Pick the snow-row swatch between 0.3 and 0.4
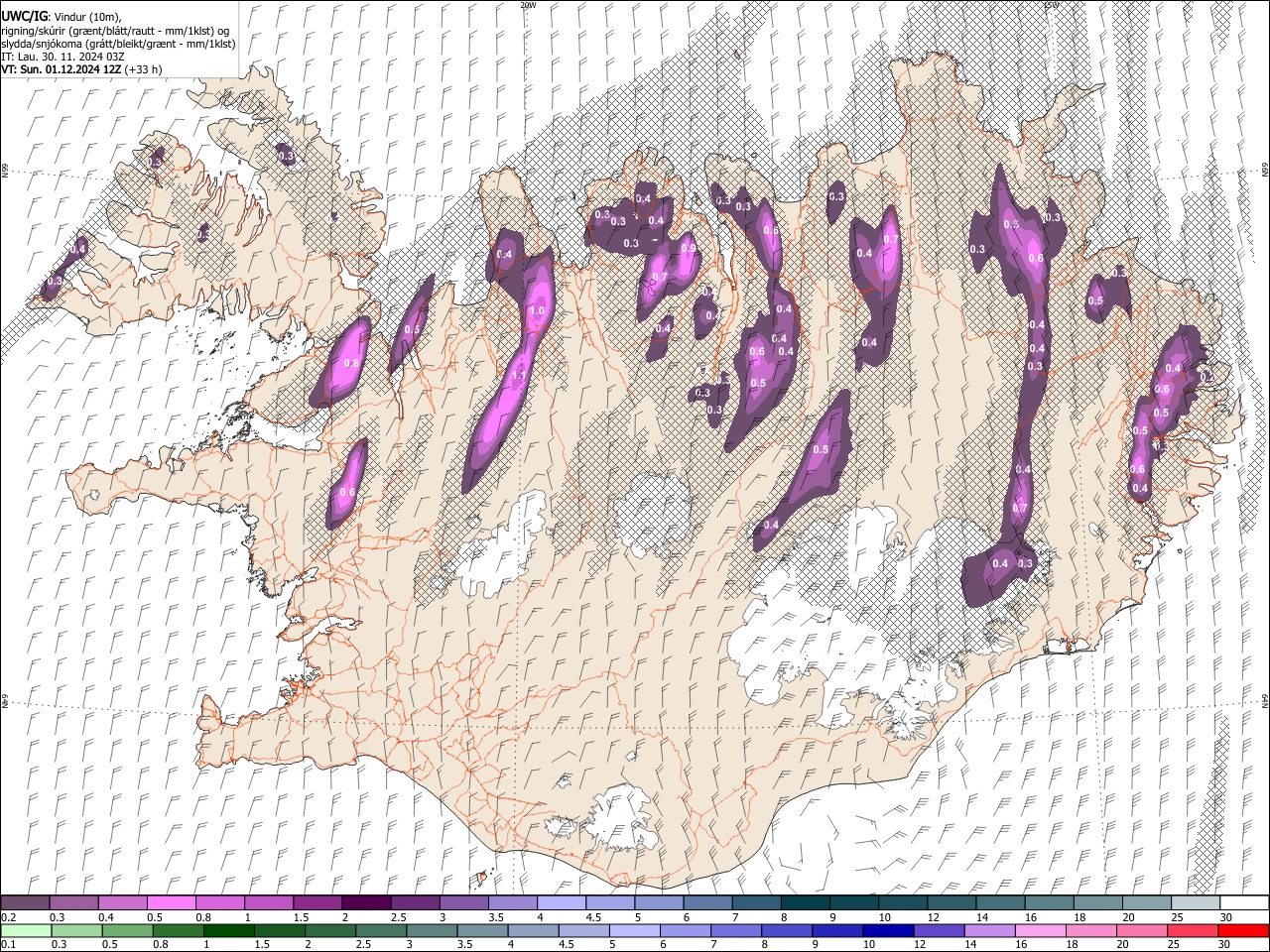This screenshot has height=952, width=1270. pyautogui.click(x=73, y=903)
